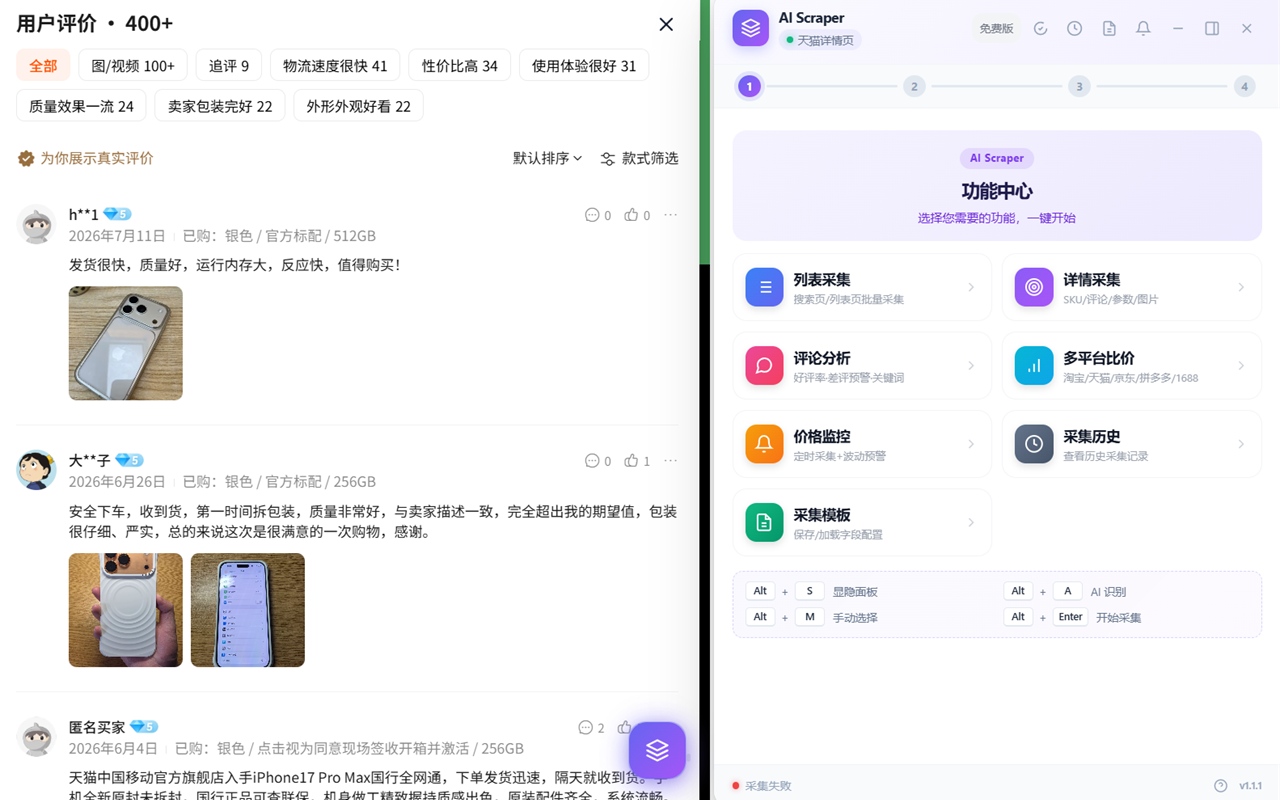Open the 默认排序 sort dropdown
The image size is (1280, 800).
coord(548,158)
